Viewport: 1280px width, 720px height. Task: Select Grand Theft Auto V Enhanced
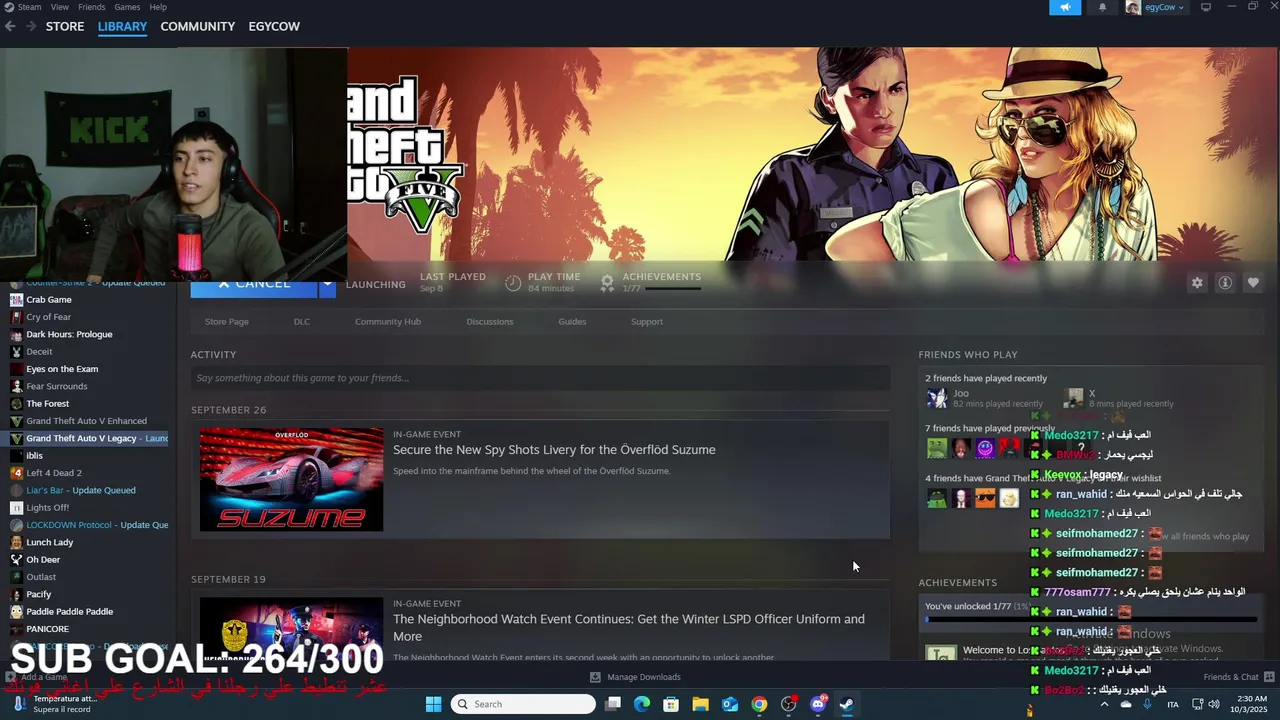[x=86, y=421]
